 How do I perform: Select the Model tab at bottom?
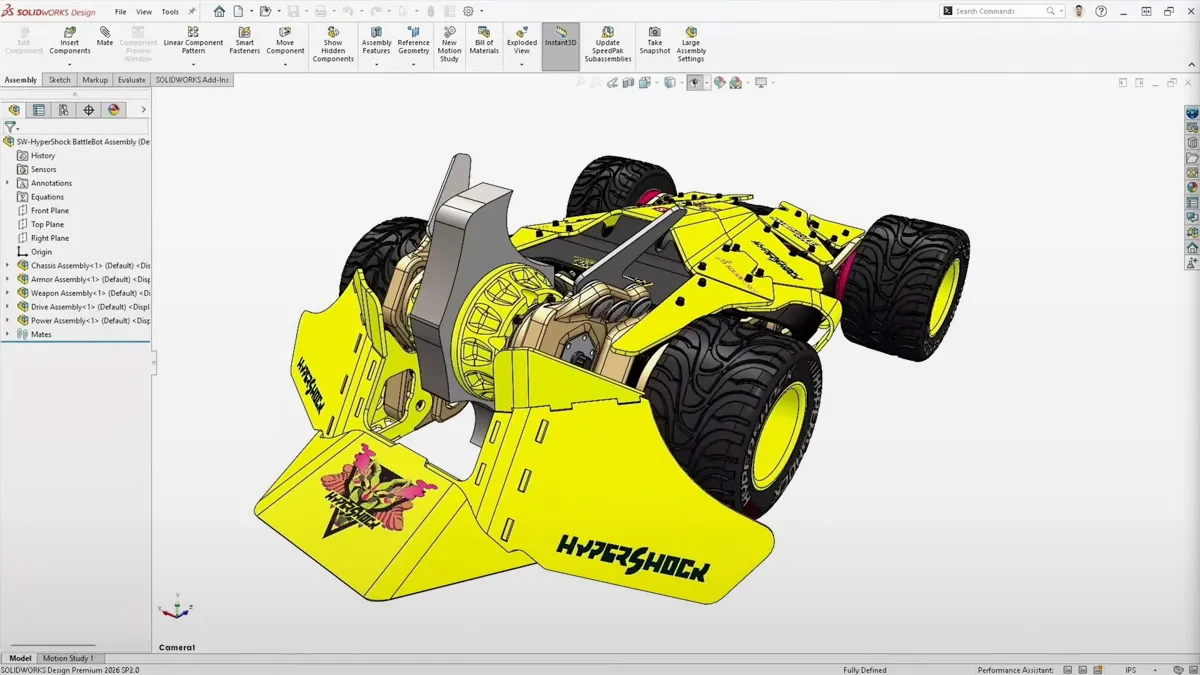tap(20, 658)
